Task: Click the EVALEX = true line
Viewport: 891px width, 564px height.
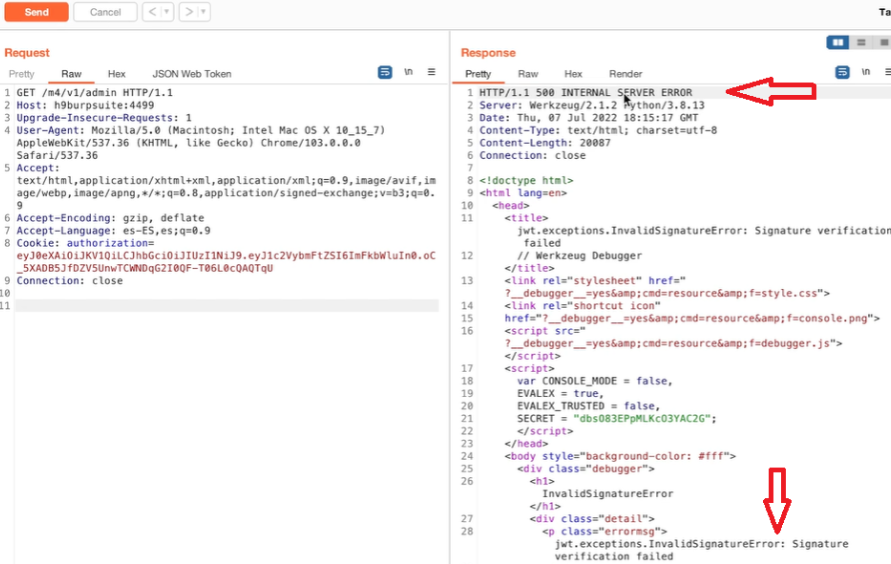Action: [560, 394]
